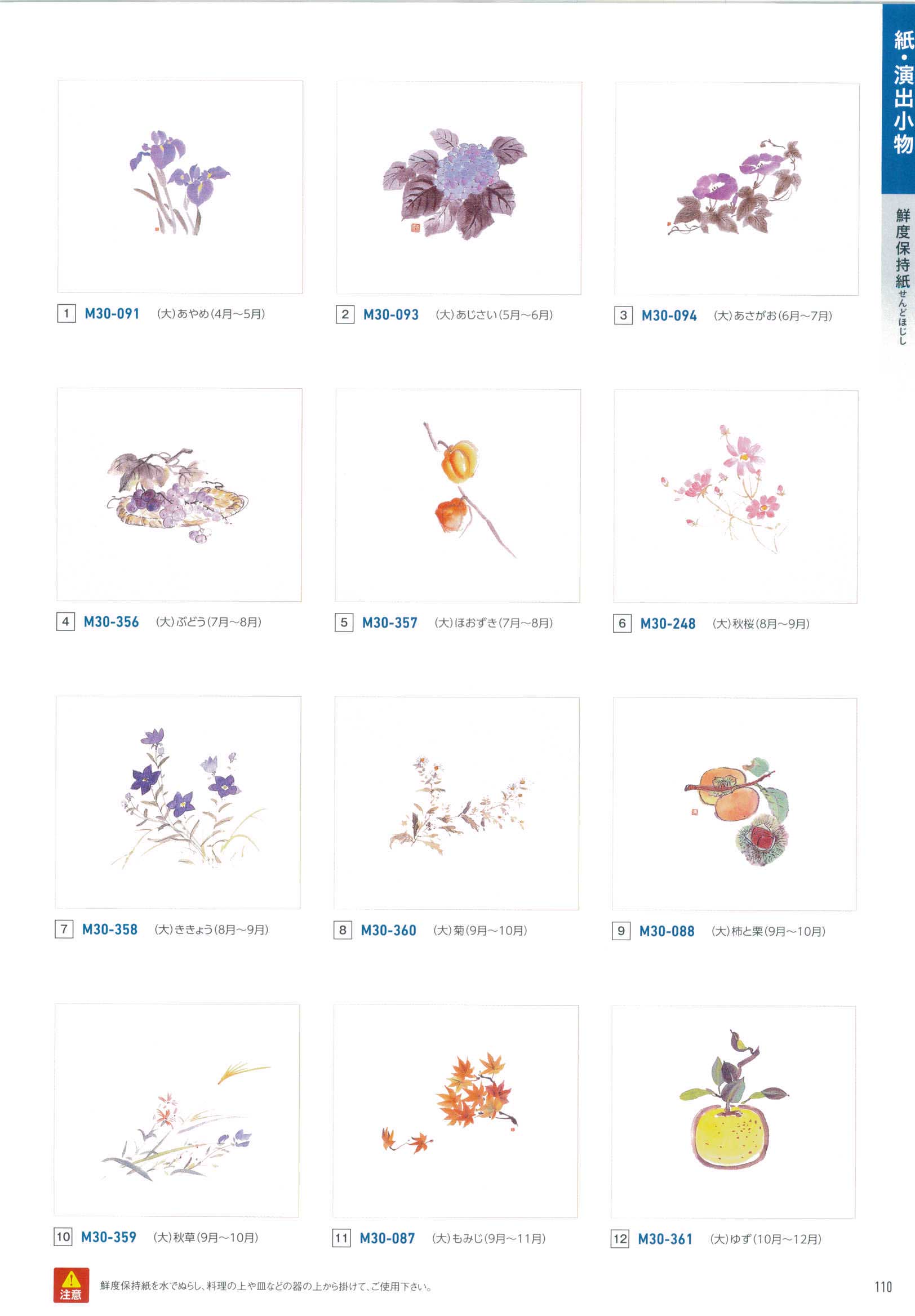This screenshot has height=1316, width=915.
Task: Click product code M30-248
Action: click(x=668, y=624)
